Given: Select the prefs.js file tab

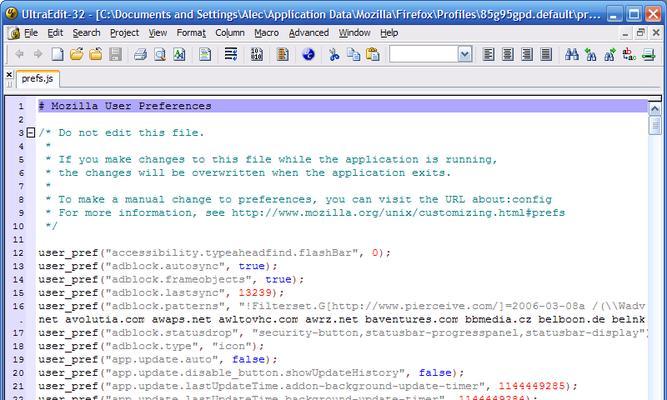Looking at the screenshot, I should [37, 79].
